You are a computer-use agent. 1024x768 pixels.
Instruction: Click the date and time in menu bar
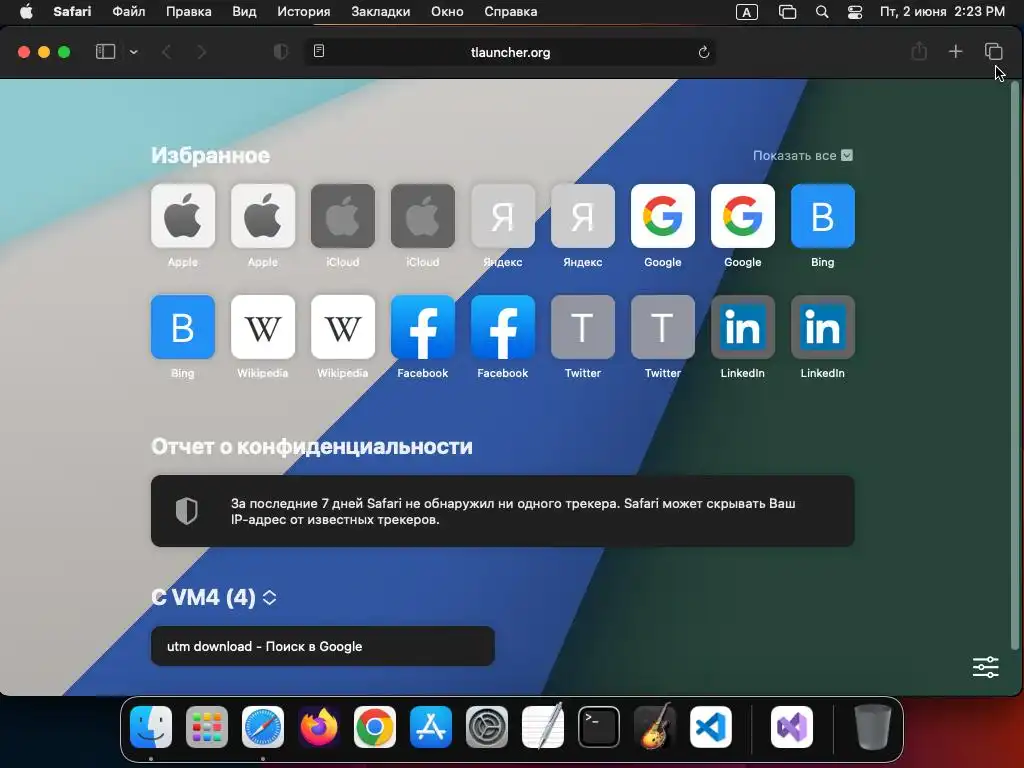(x=942, y=12)
